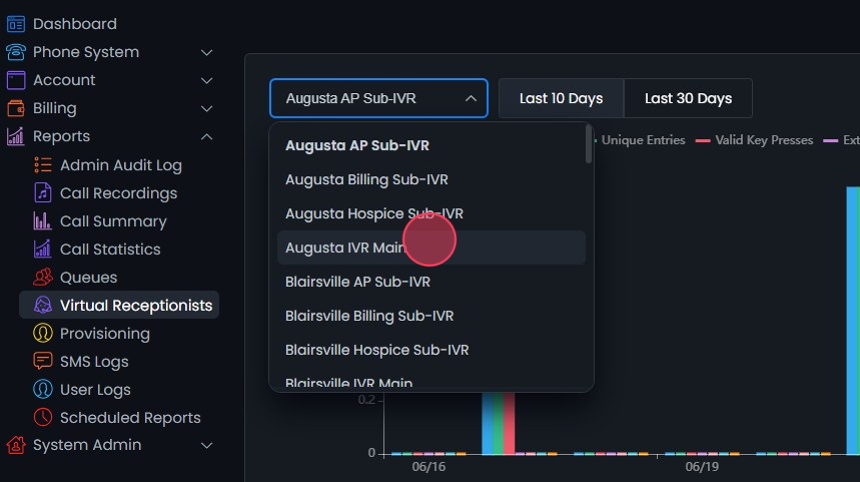Screen dimensions: 860x482
Task: Click the Billing wallet icon
Action: (16, 108)
